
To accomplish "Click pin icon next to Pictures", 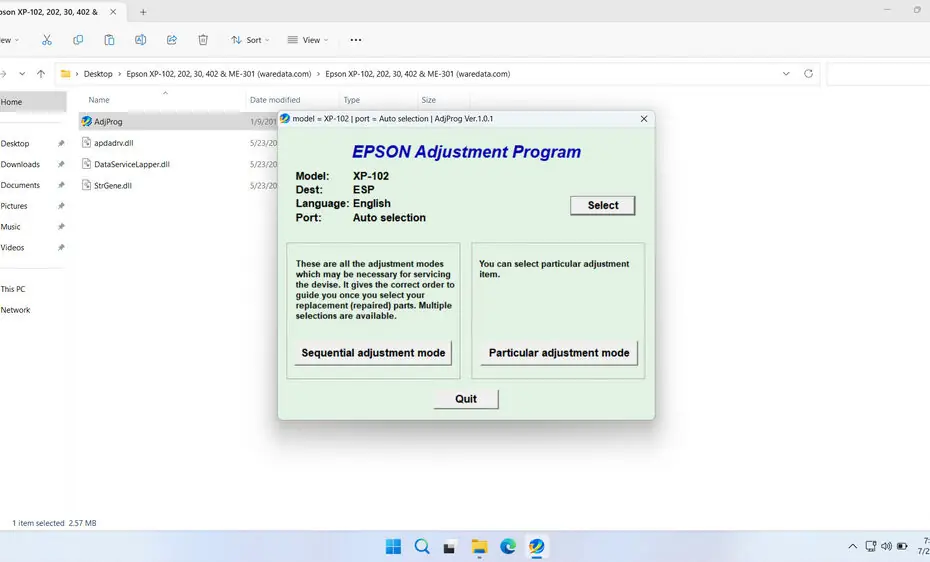I will [60, 206].
